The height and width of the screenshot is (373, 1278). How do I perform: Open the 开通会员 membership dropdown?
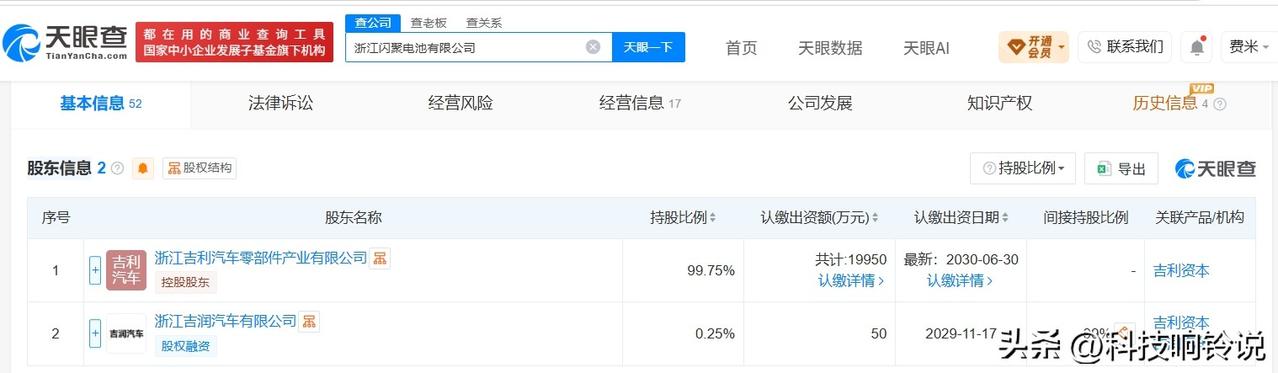[1034, 47]
